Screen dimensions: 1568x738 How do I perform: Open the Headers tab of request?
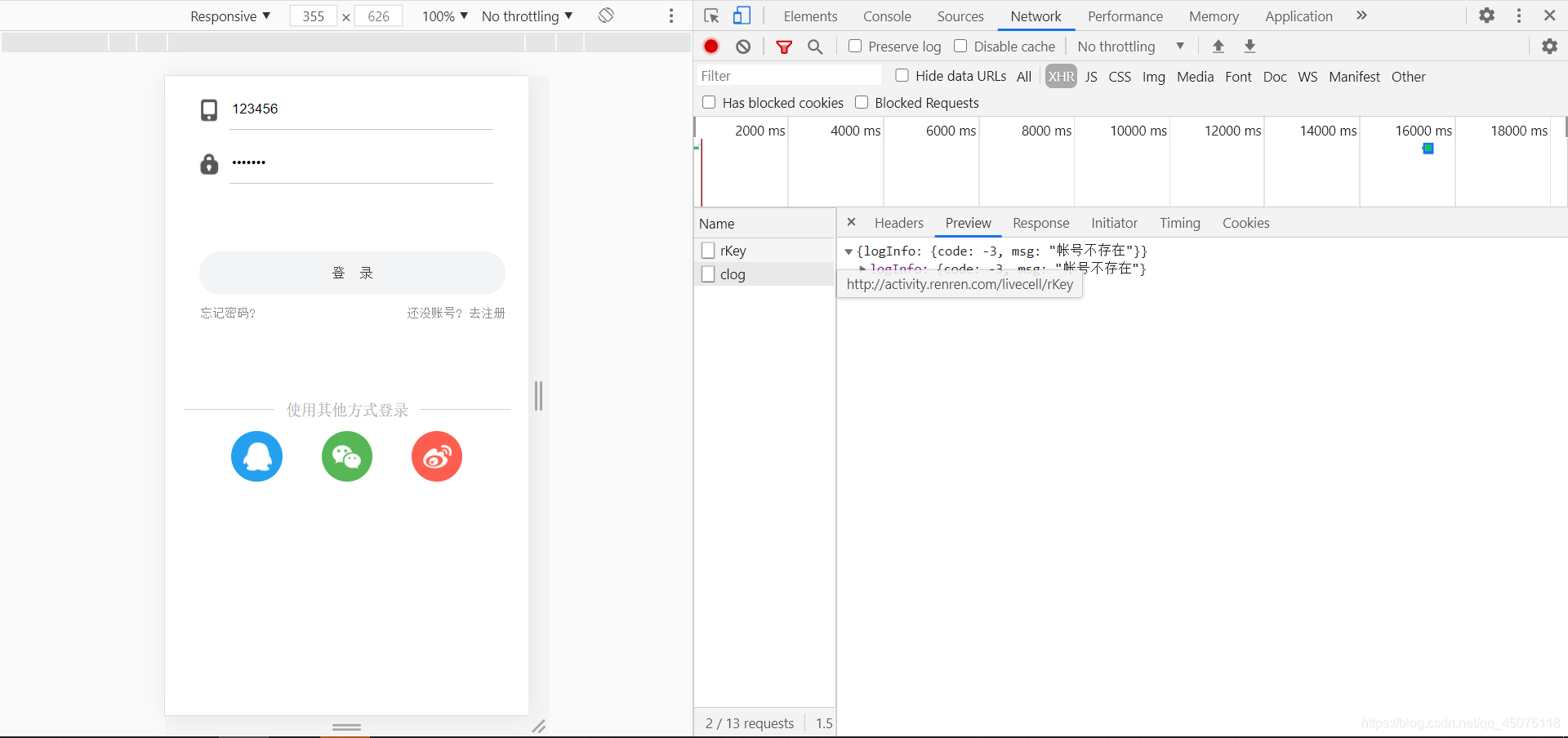pyautogui.click(x=898, y=223)
